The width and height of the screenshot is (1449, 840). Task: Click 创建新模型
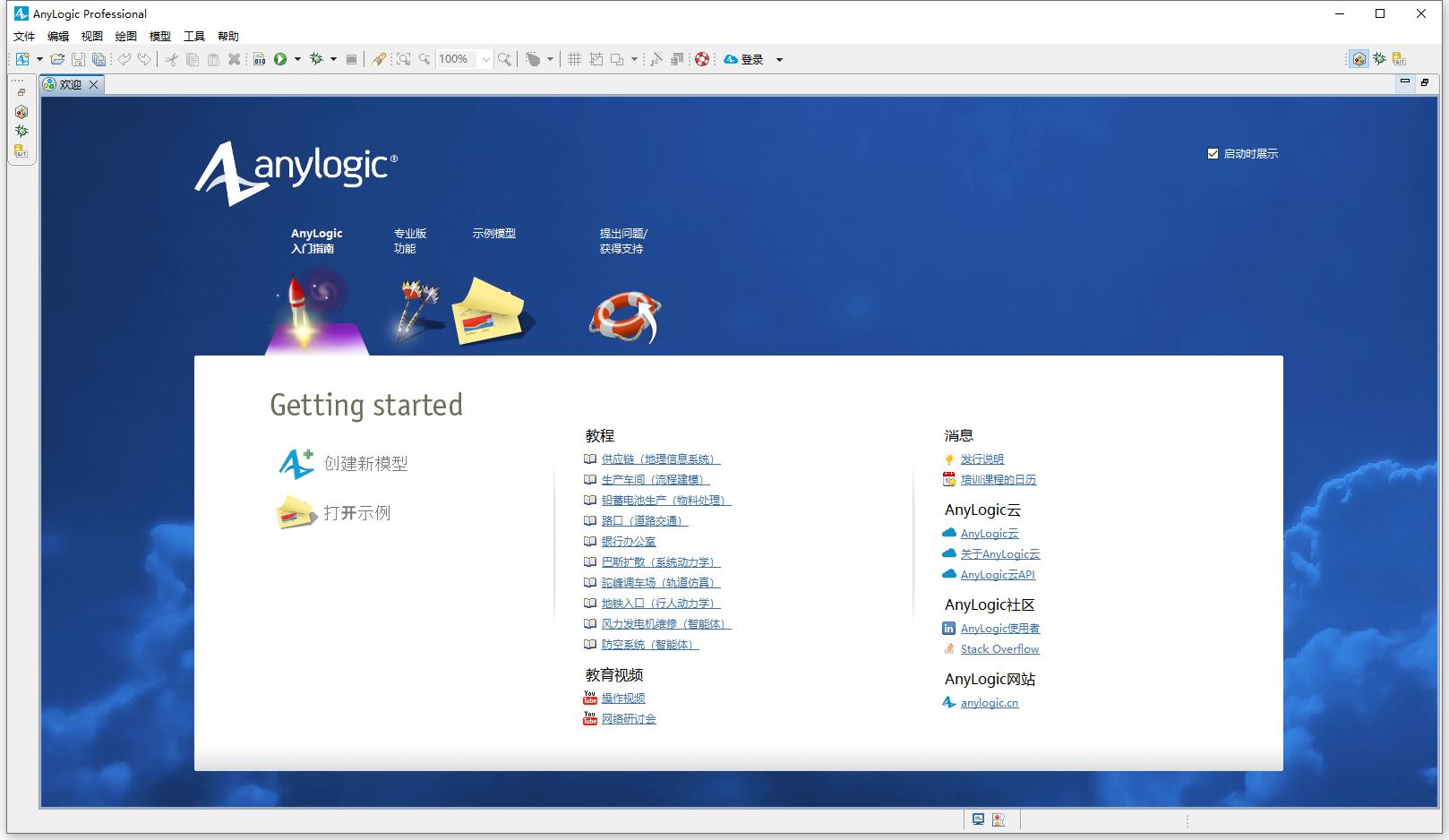pyautogui.click(x=343, y=464)
